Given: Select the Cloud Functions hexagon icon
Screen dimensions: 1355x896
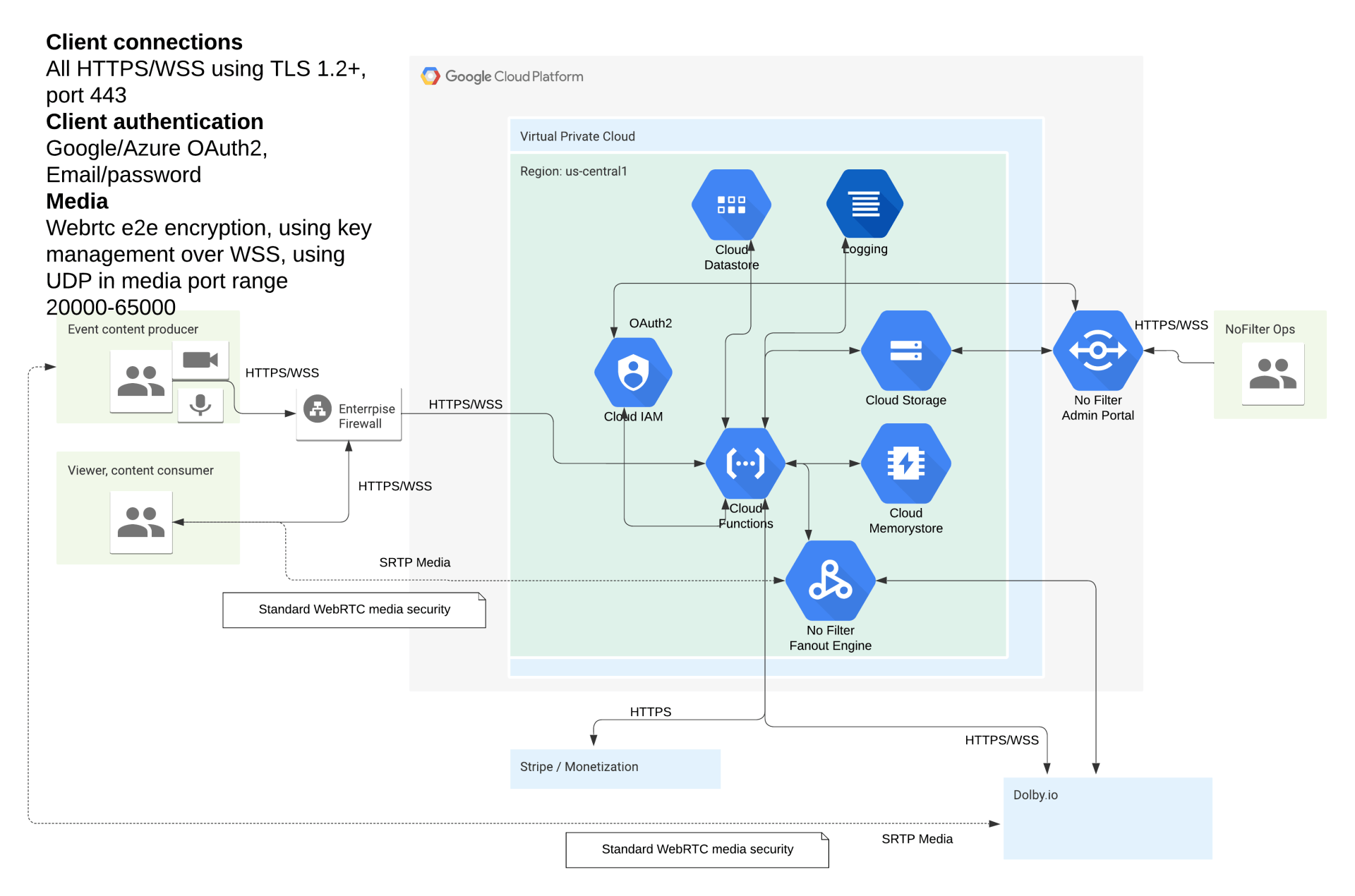Looking at the screenshot, I should tap(745, 464).
